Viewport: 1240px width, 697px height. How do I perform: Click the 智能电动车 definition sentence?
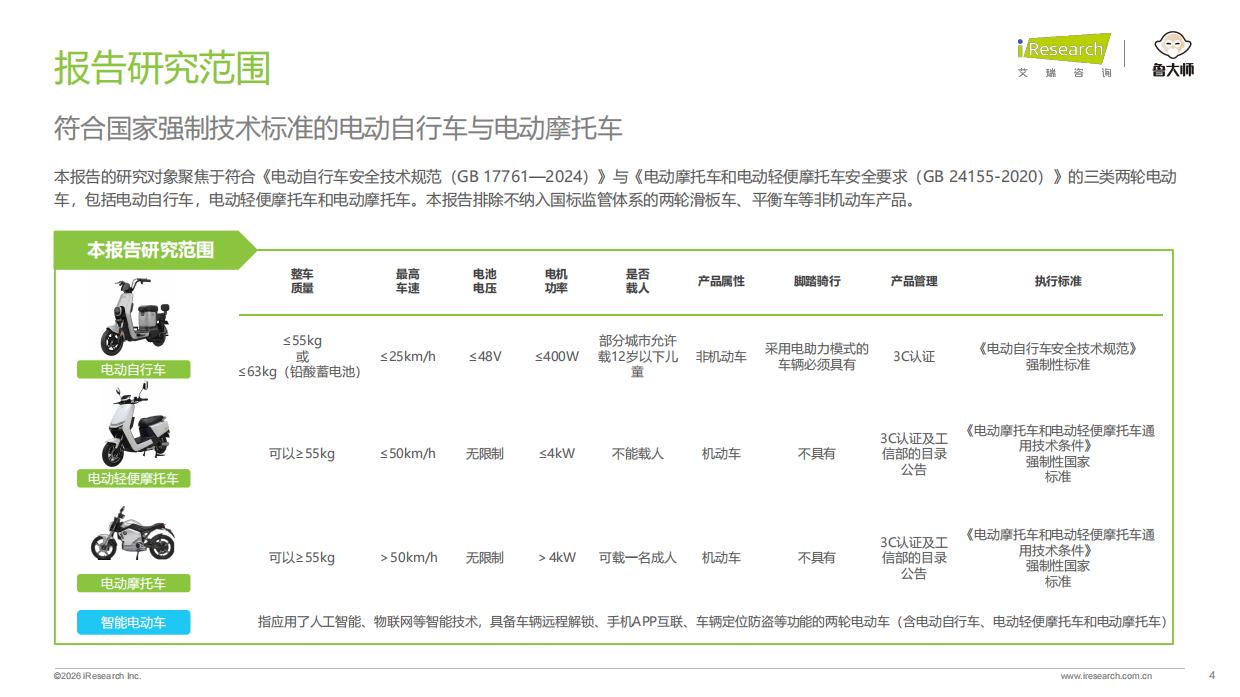point(713,621)
